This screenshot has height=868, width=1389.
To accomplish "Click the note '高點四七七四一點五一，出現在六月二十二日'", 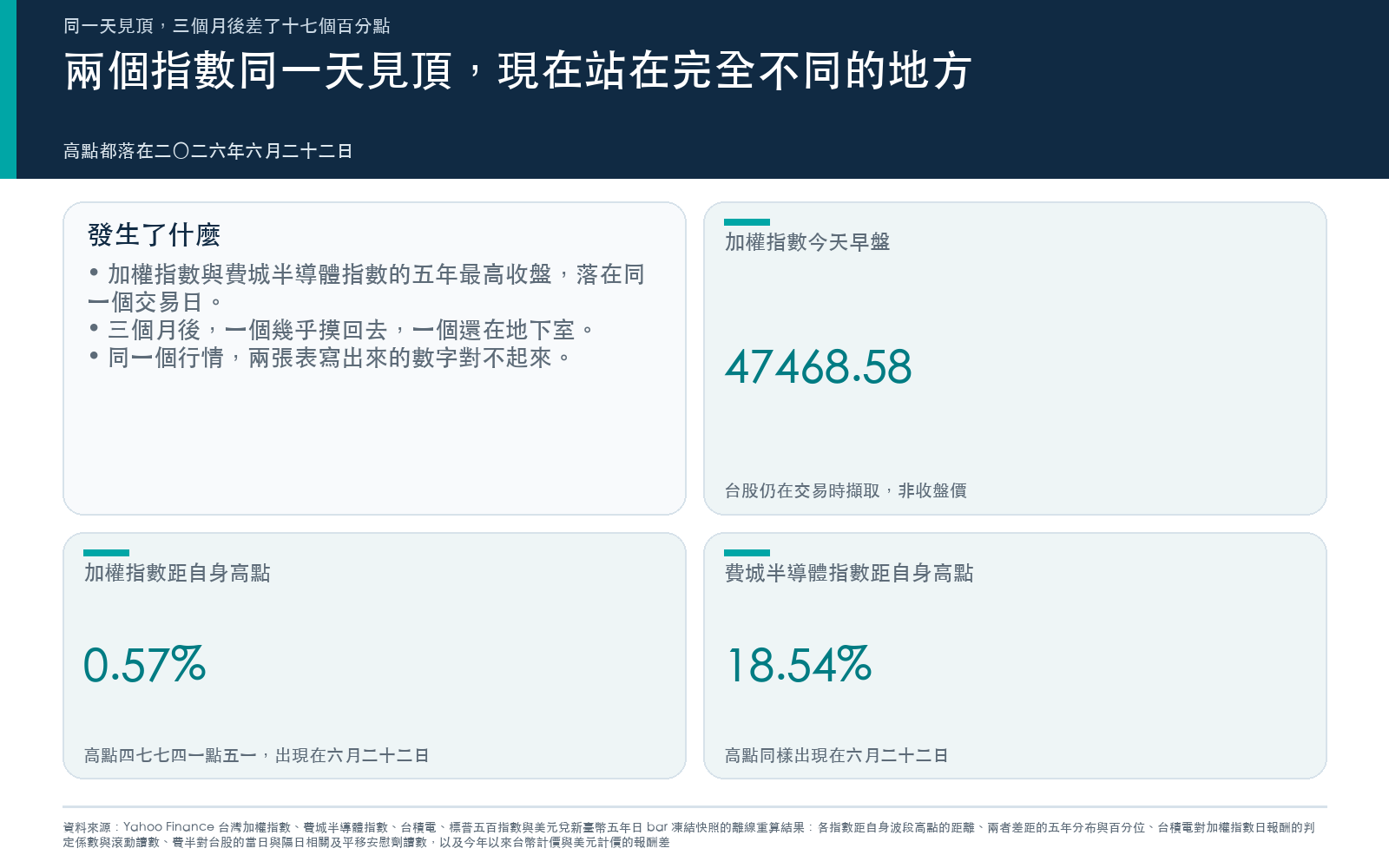I will 257,755.
